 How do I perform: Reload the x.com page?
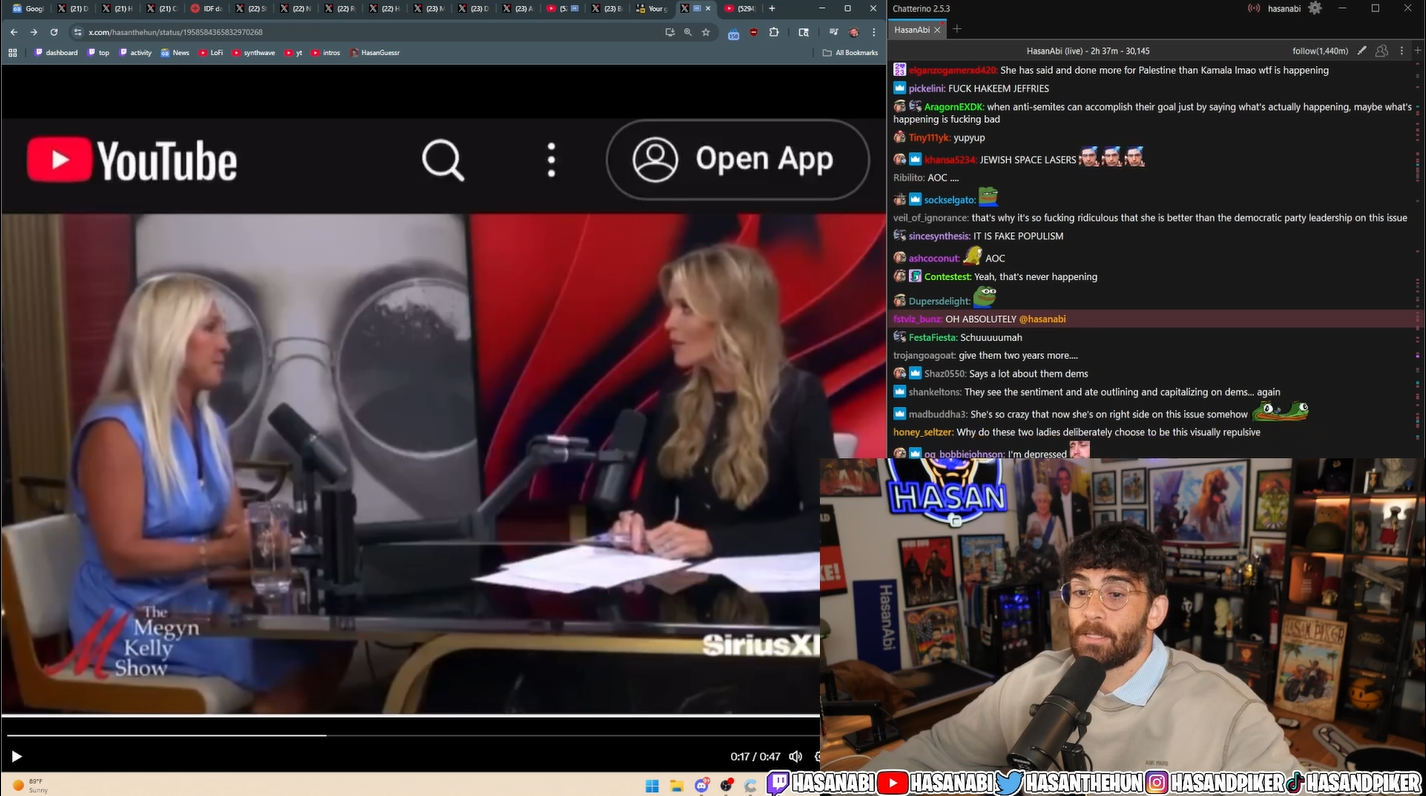coord(54,32)
